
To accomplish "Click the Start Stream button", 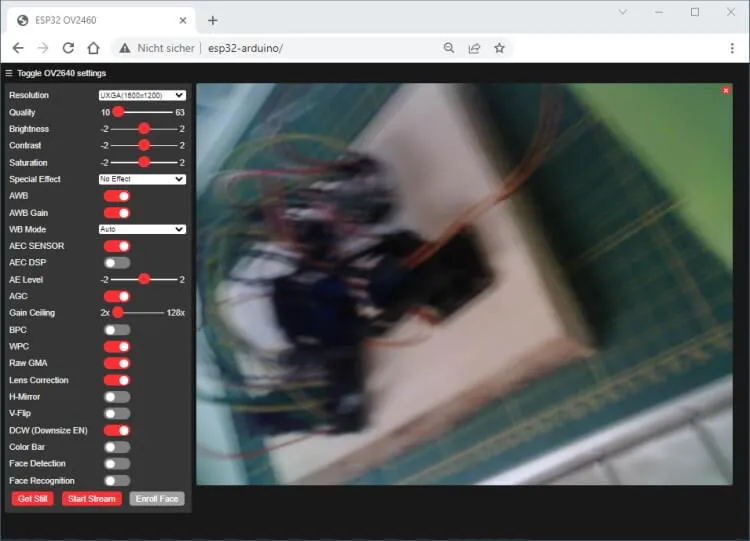I will [91, 498].
